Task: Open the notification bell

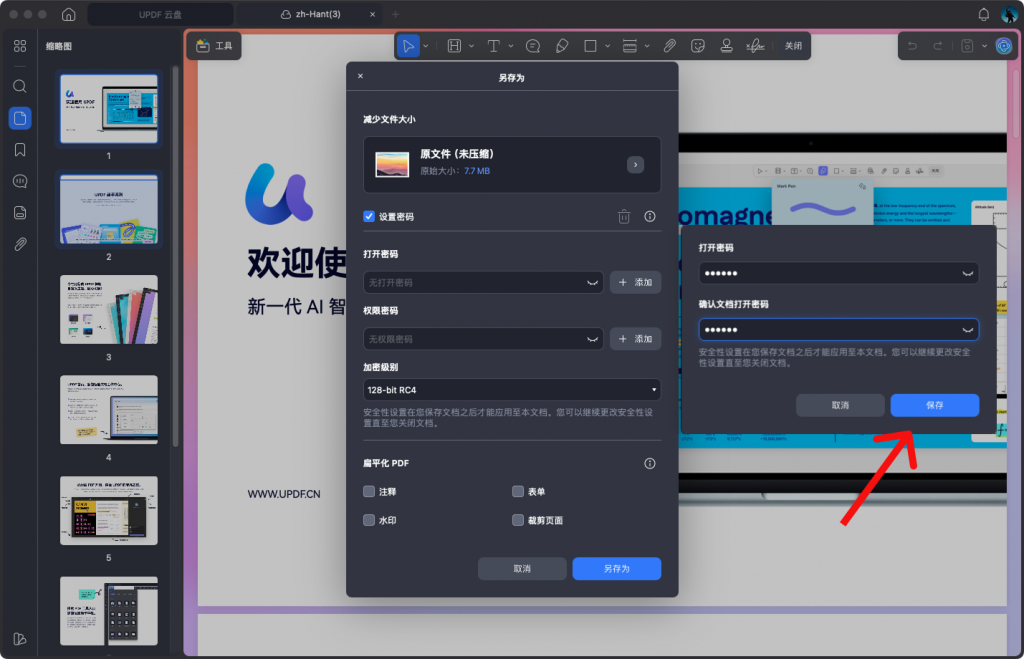Action: click(984, 14)
